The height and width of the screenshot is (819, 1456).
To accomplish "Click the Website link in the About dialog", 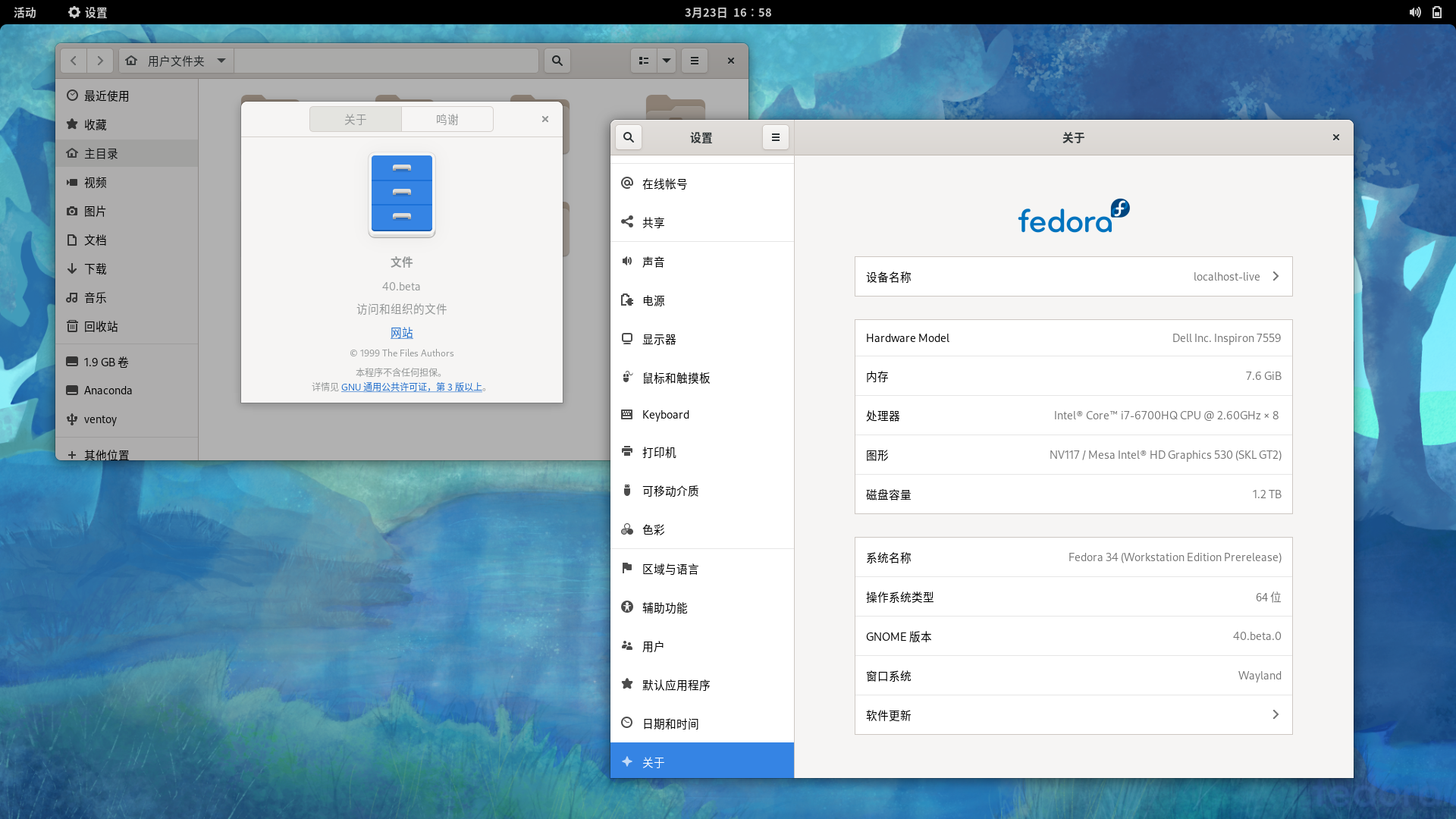I will point(401,333).
